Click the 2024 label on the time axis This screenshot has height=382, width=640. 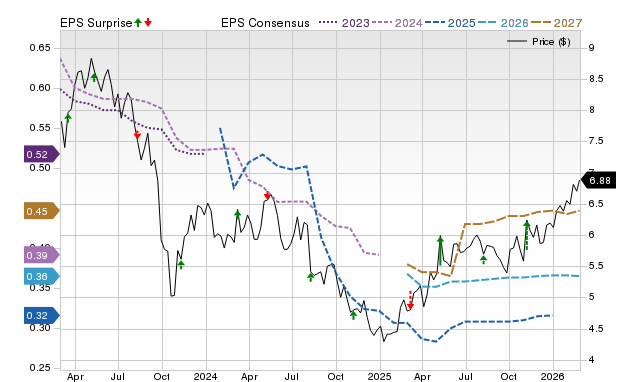(205, 376)
